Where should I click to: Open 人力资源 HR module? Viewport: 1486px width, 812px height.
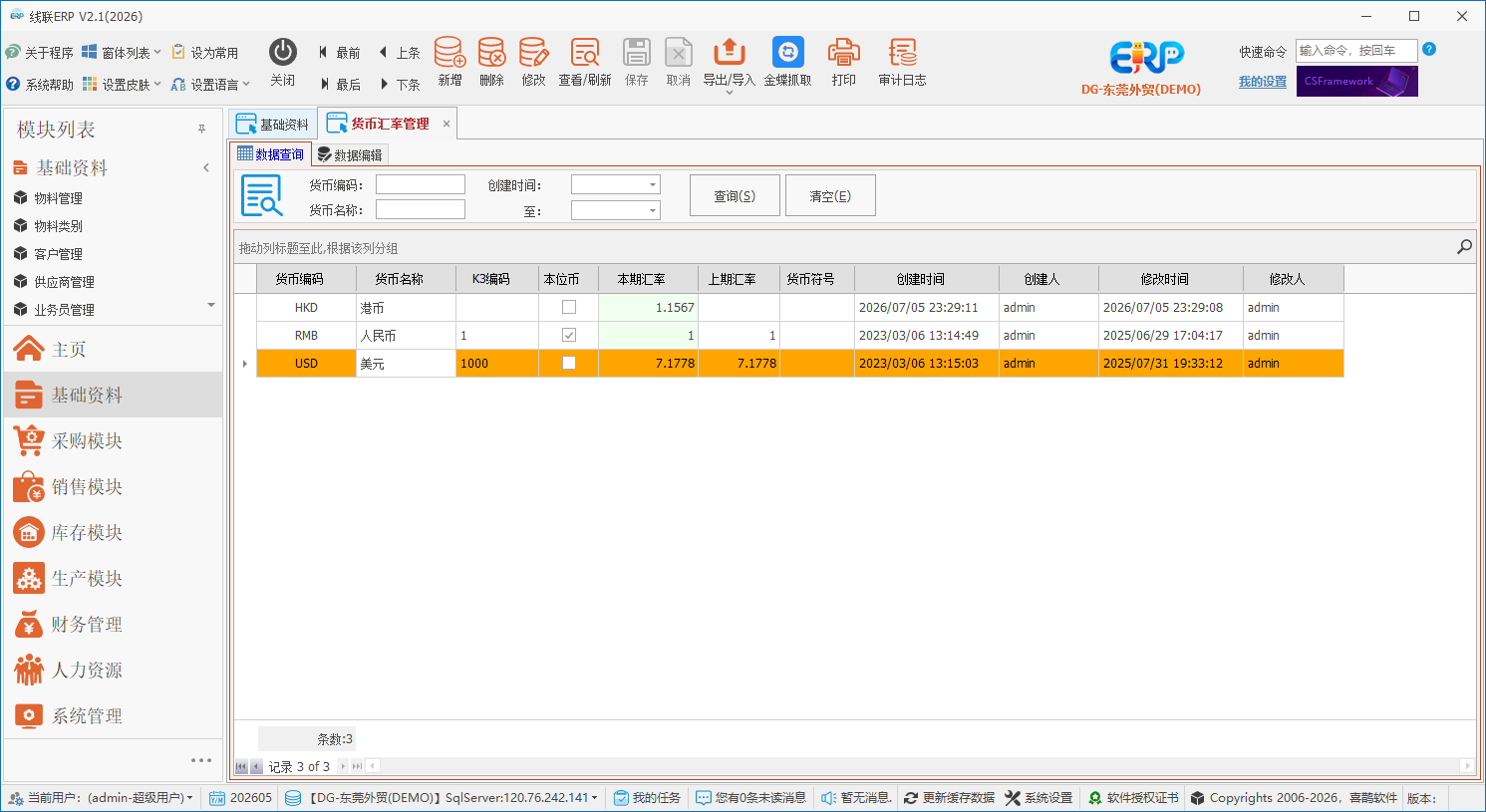(113, 670)
